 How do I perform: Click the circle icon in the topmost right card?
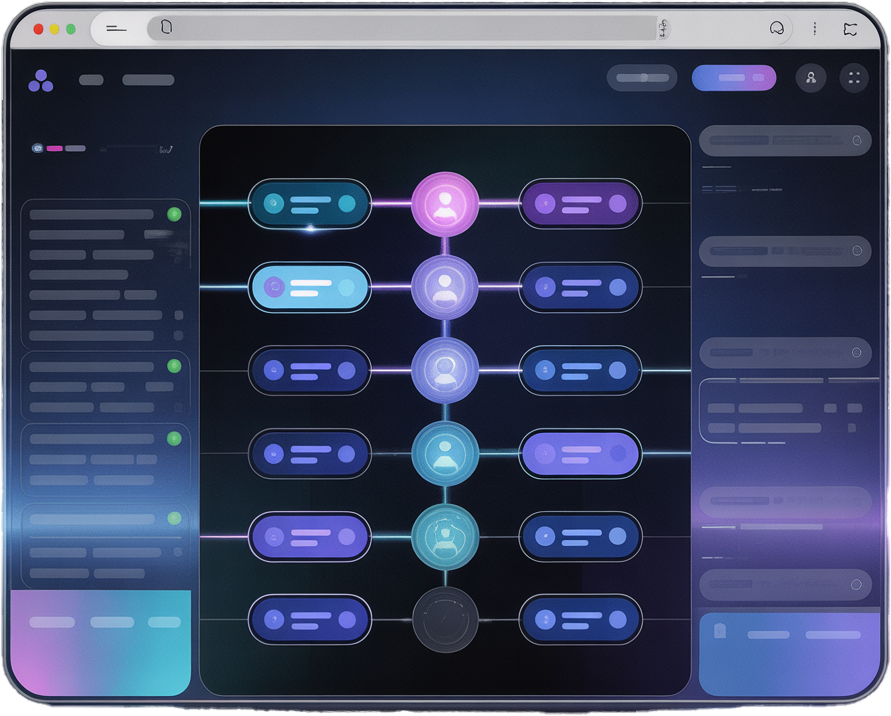tap(855, 140)
